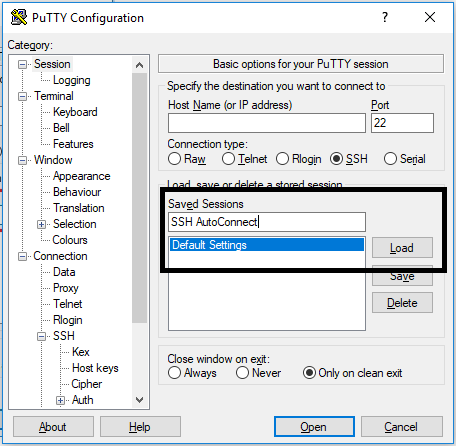Viewport: 456px width, 446px height.
Task: Collapse the SSH tree node
Action: [x=41, y=336]
